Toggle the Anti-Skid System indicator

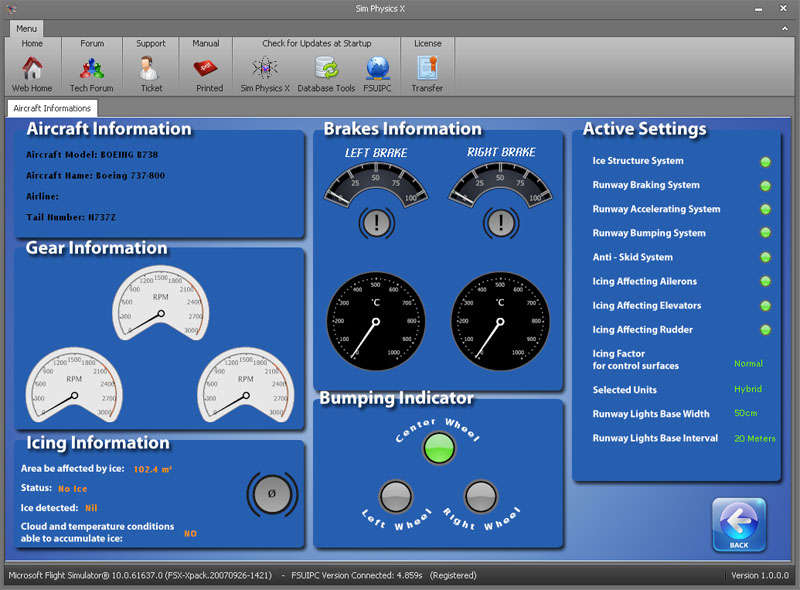coord(765,257)
